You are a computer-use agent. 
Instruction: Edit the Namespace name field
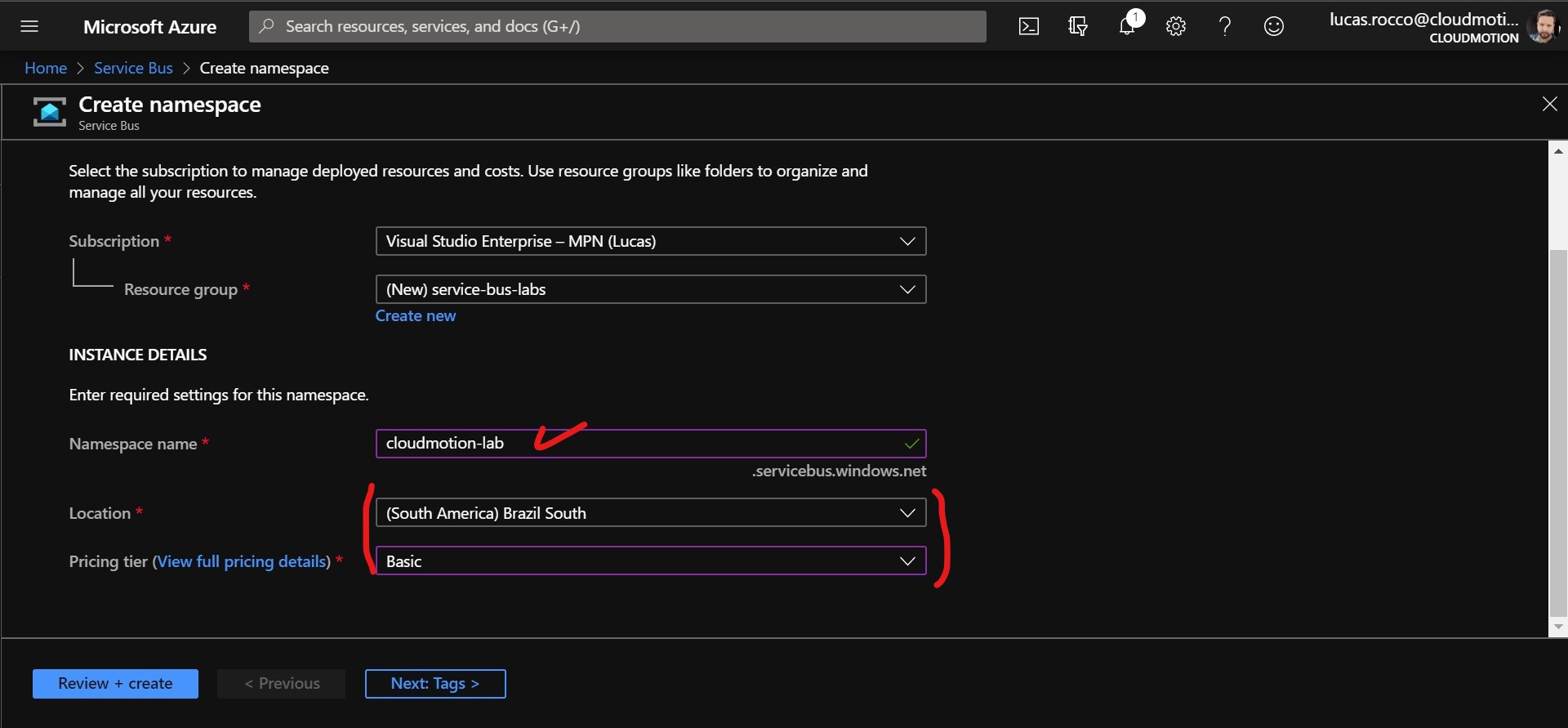coord(651,443)
